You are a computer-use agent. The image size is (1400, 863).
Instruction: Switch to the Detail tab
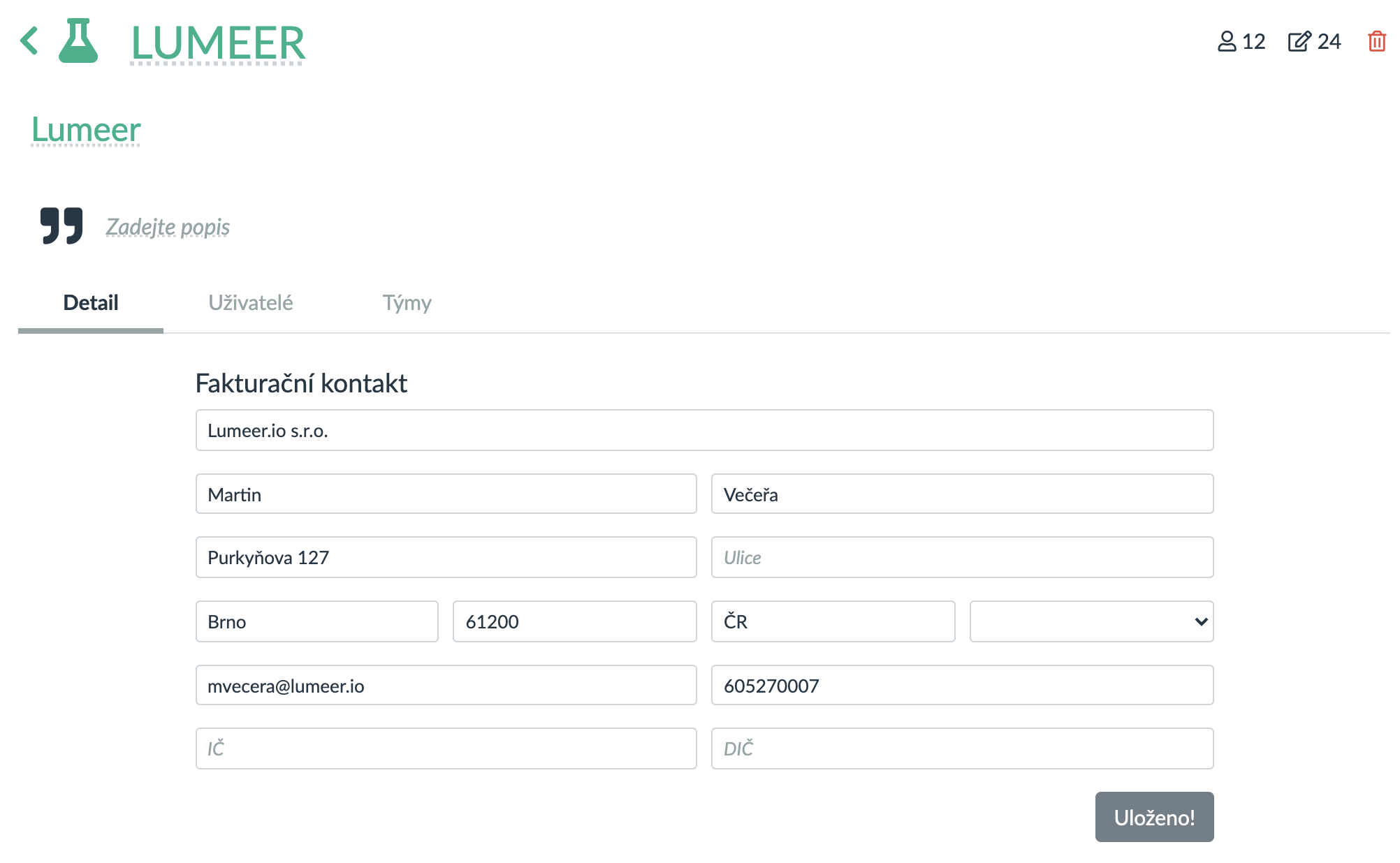(x=91, y=303)
